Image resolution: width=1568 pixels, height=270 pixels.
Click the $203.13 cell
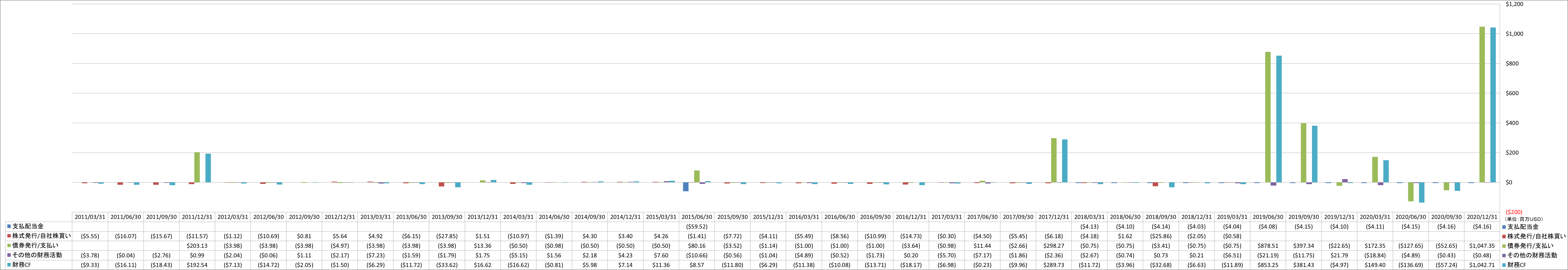[x=197, y=246]
